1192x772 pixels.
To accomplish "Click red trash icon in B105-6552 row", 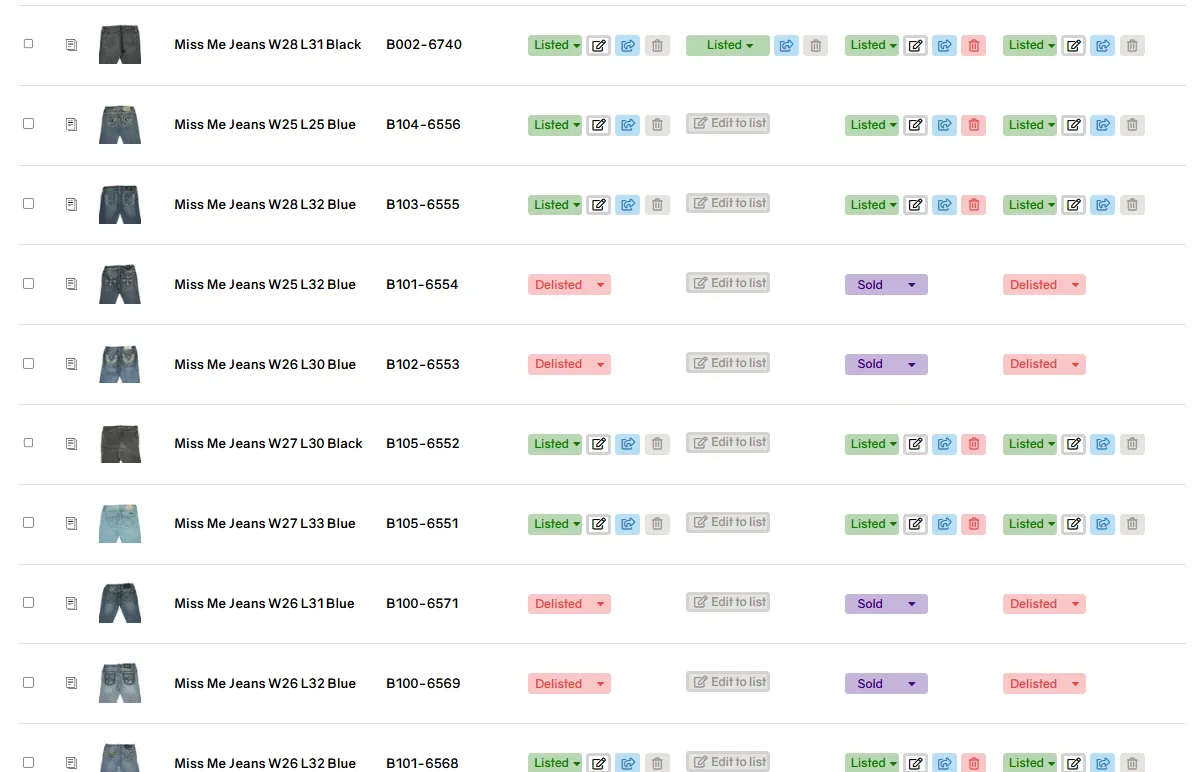I will pyautogui.click(x=974, y=444).
